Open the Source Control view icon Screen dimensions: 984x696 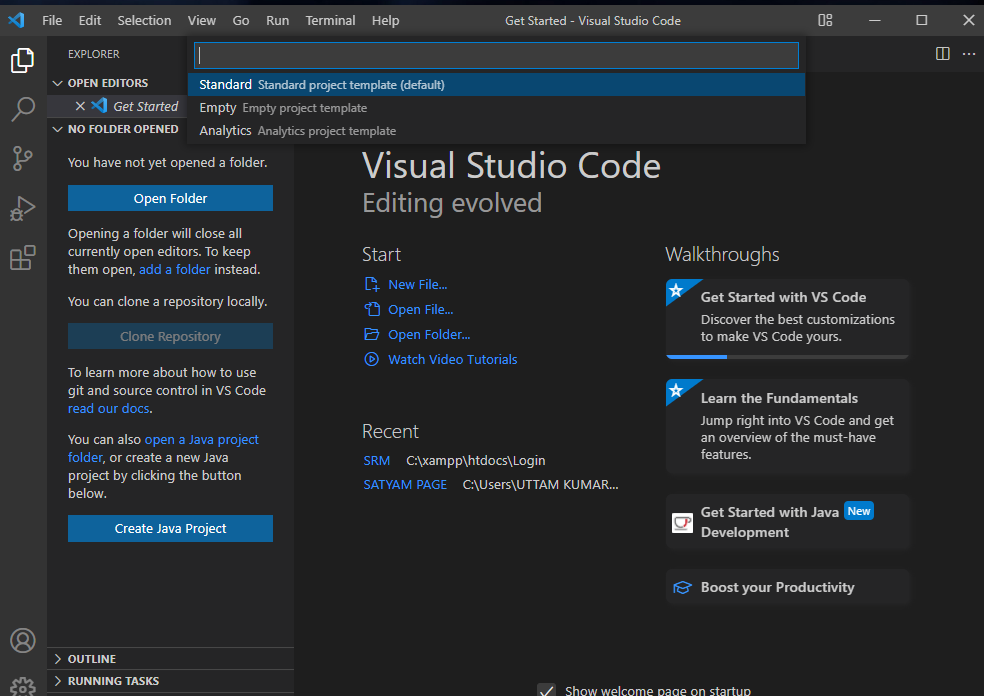tap(23, 158)
